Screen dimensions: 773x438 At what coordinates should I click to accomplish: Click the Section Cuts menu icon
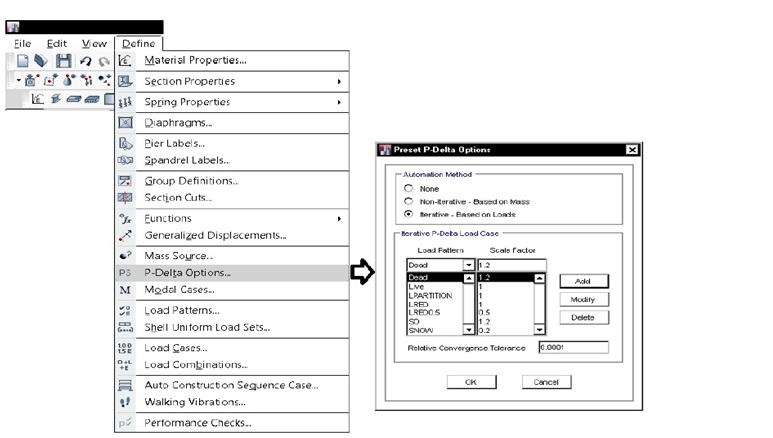125,198
